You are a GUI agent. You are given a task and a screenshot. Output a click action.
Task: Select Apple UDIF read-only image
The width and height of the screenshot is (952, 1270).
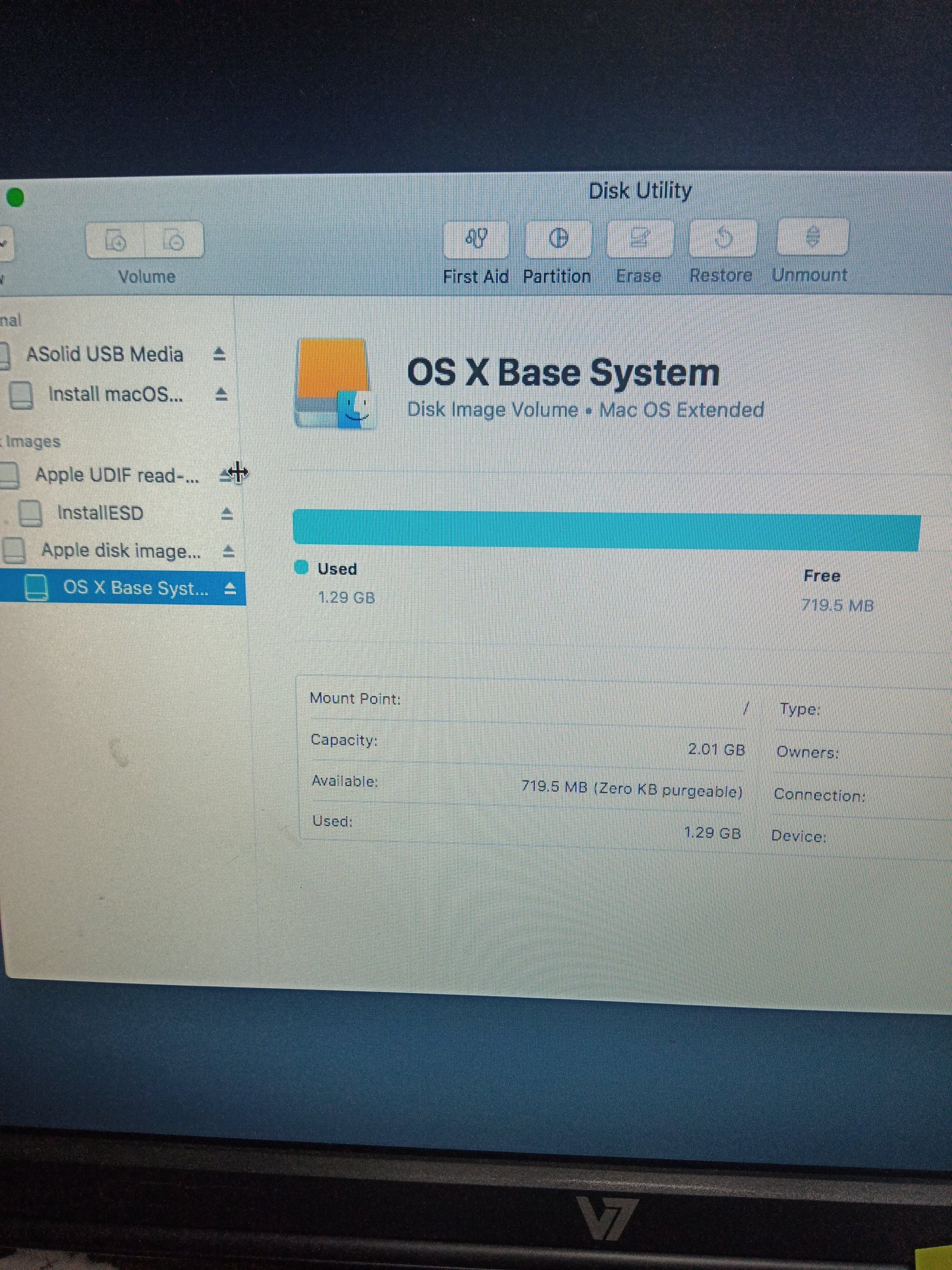tap(117, 475)
